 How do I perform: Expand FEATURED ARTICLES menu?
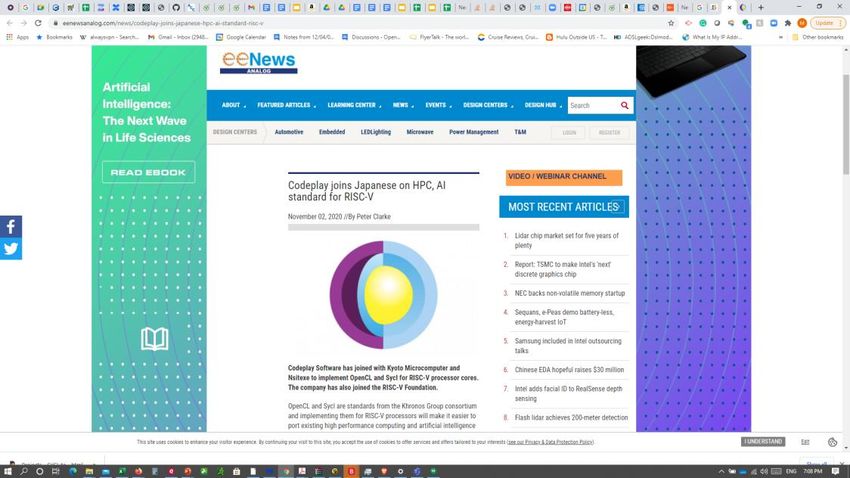click(286, 105)
